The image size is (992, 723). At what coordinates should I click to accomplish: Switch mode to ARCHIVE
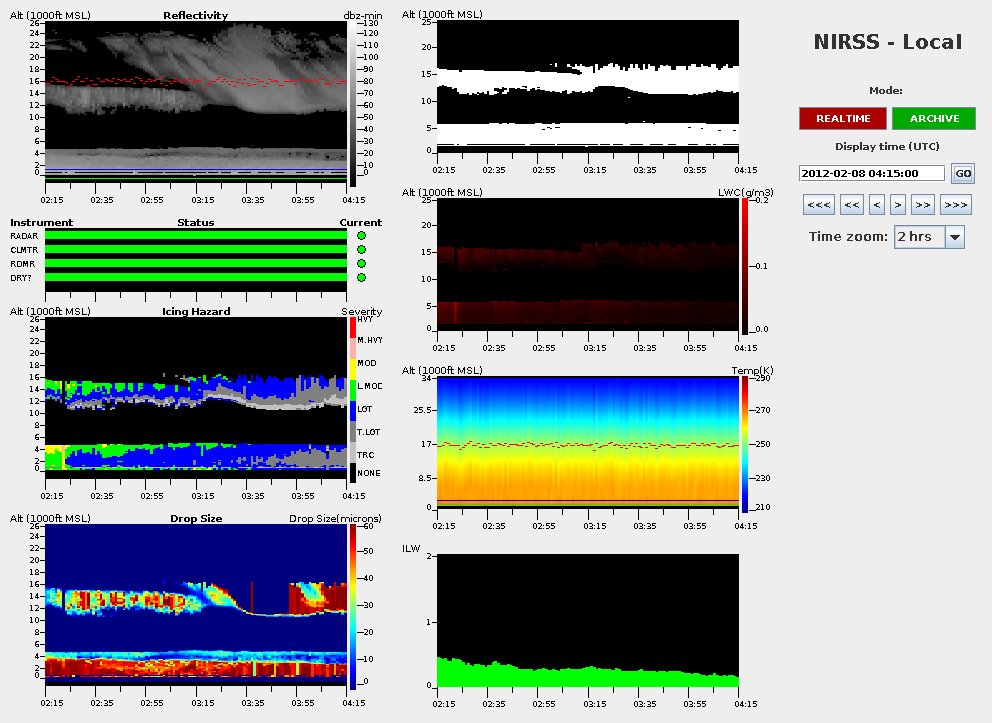[934, 118]
